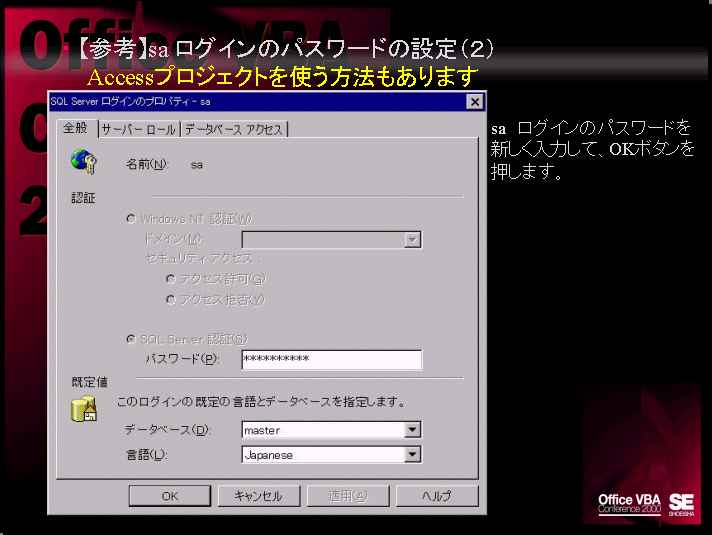Expand the ドメイン dropdown arrow
This screenshot has width=712, height=535.
412,239
